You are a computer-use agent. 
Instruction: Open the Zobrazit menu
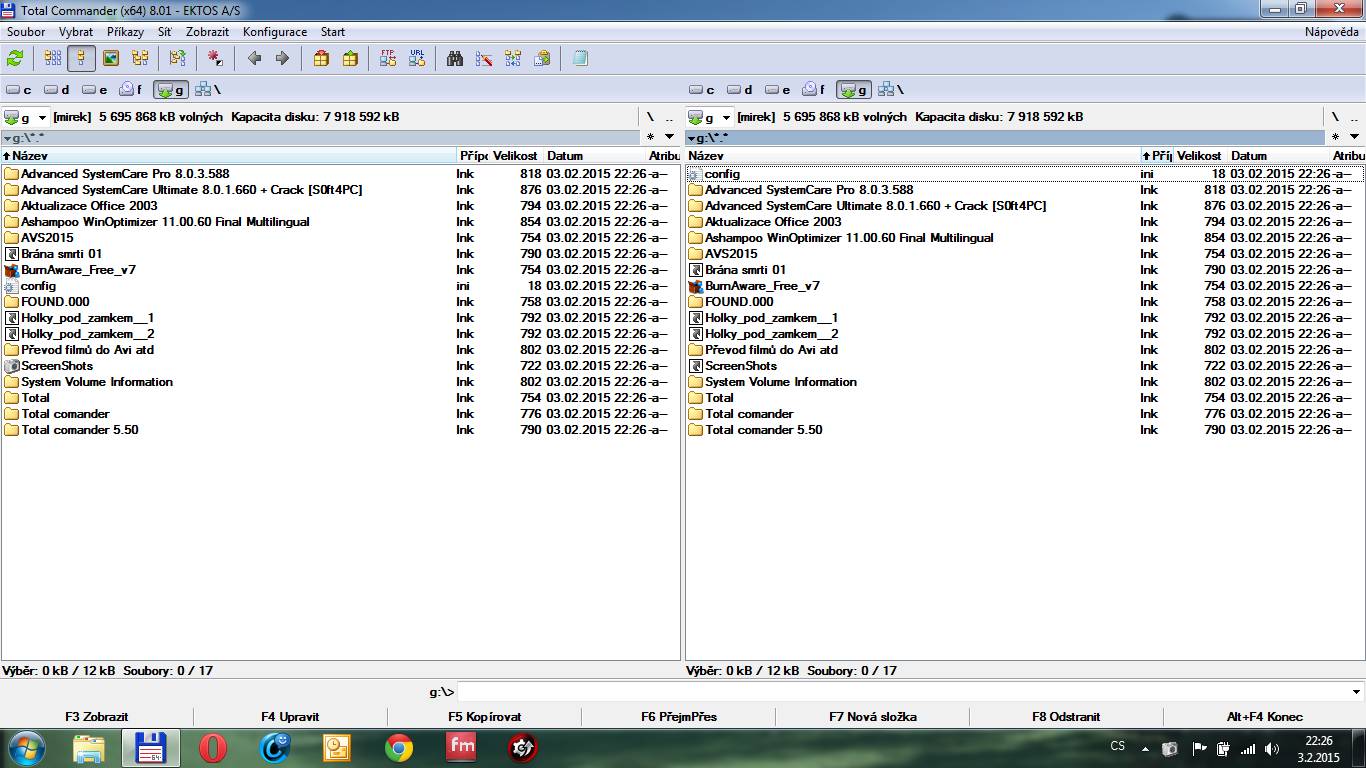click(207, 32)
